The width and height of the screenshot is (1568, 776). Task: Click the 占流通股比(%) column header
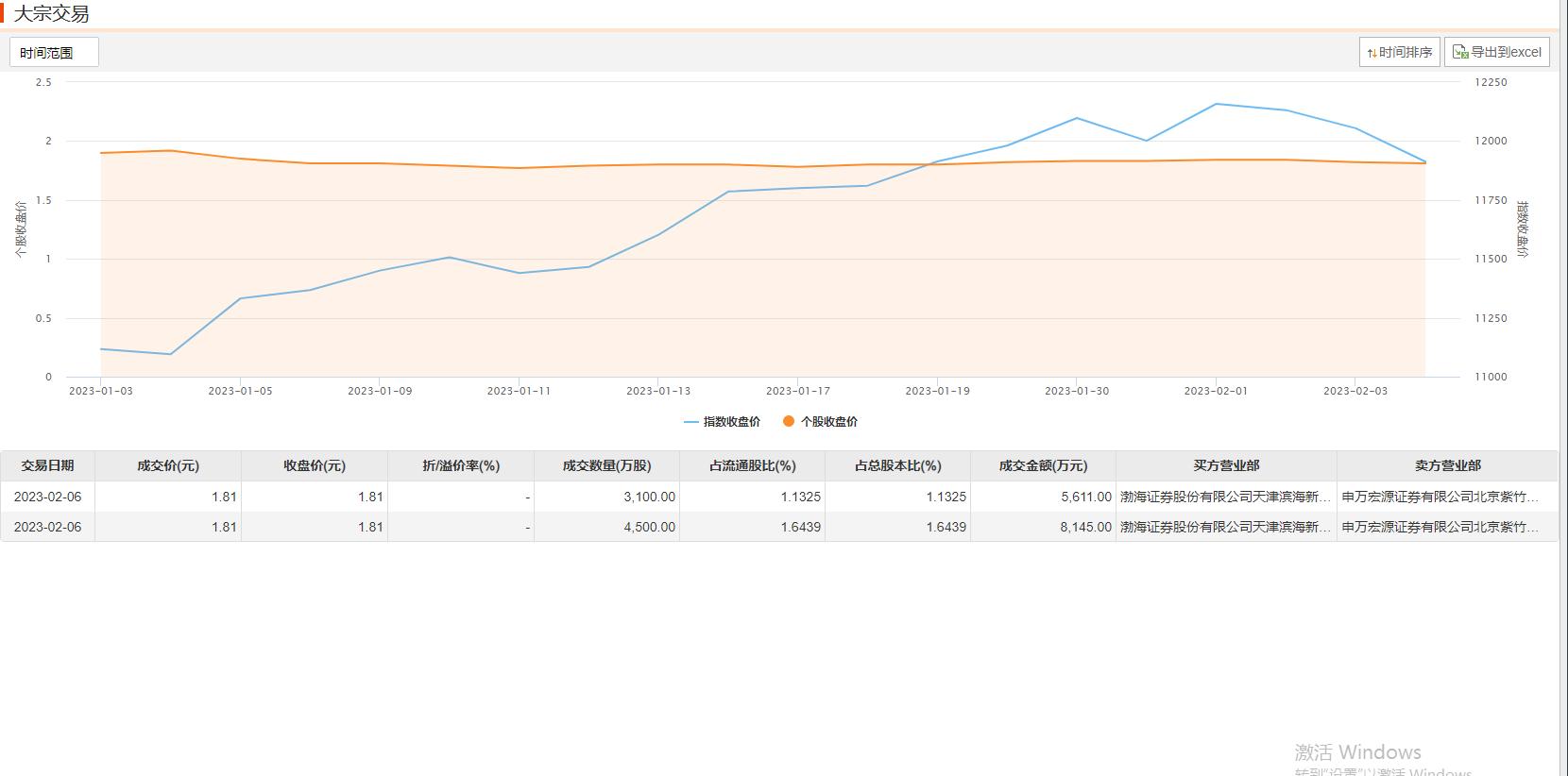click(752, 465)
